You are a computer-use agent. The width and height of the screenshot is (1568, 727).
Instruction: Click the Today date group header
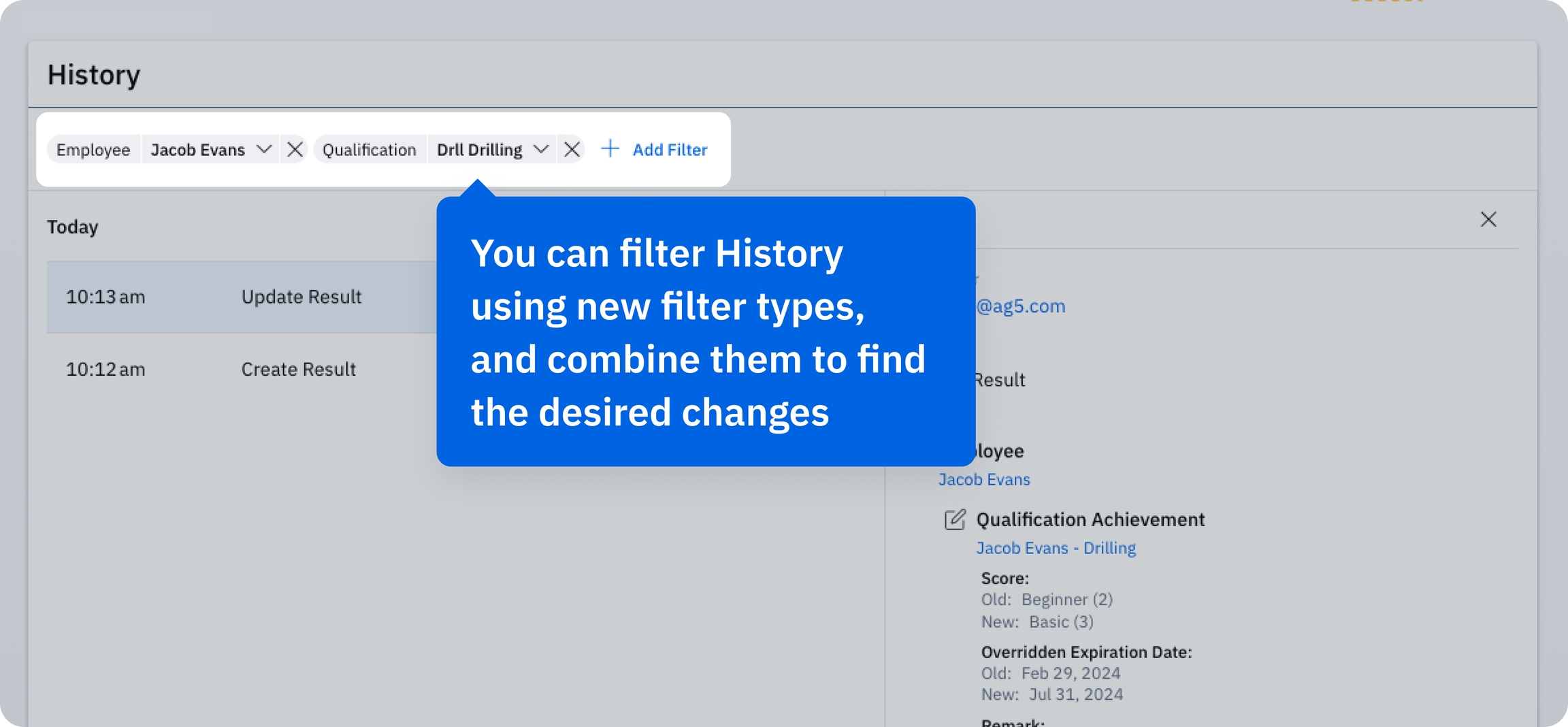[73, 227]
